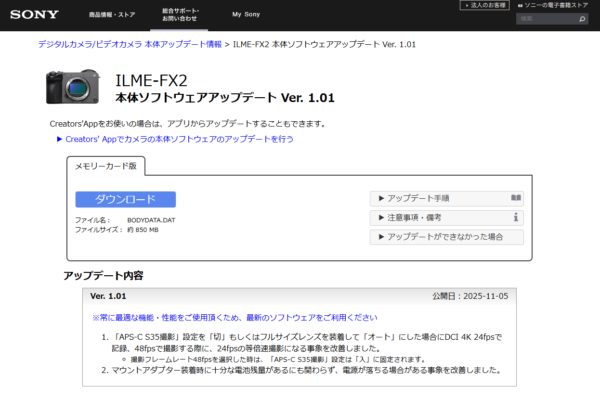Expand アップデート手順

coord(447,198)
